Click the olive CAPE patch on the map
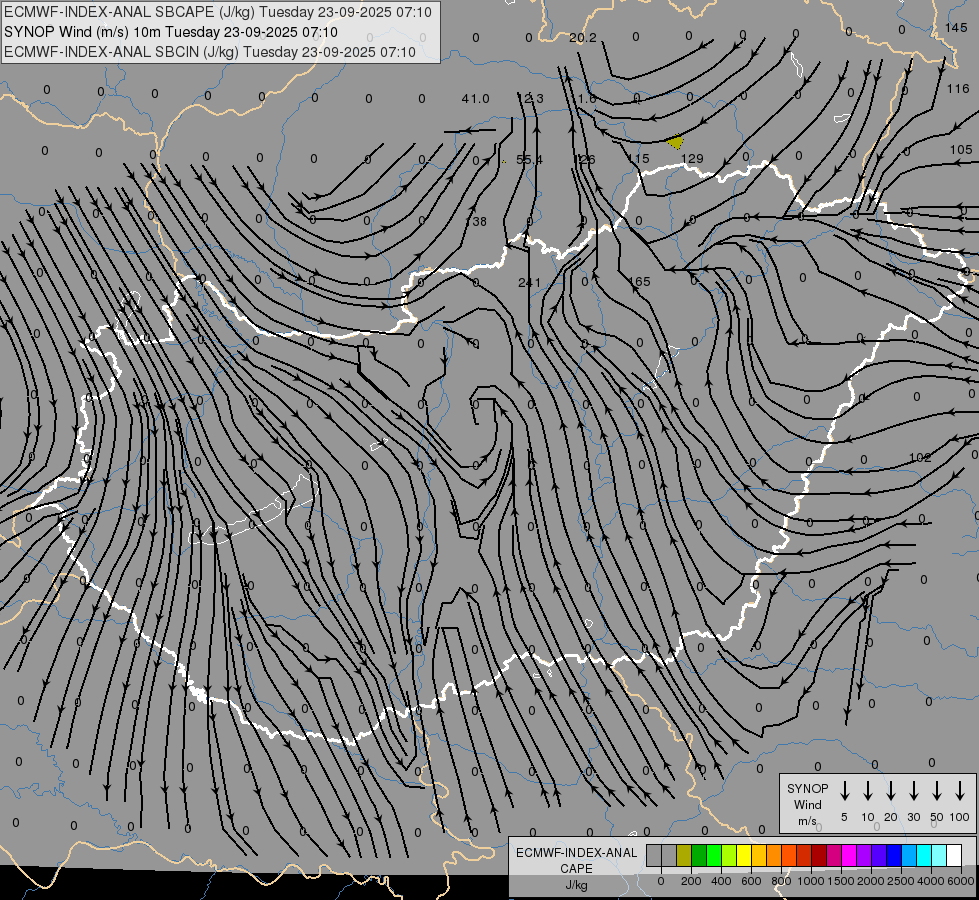 [675, 142]
